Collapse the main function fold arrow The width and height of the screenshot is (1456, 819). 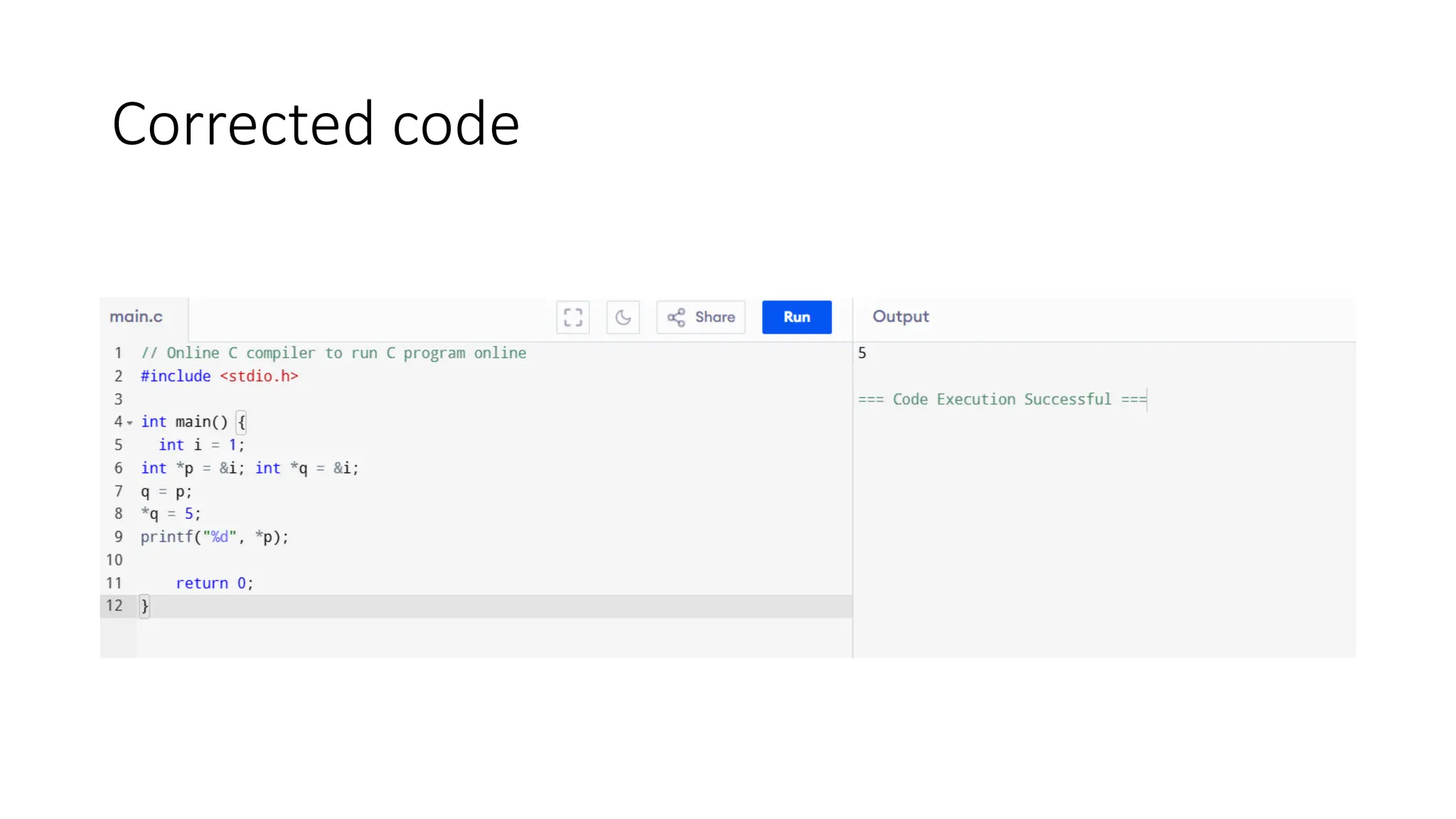pyautogui.click(x=130, y=423)
